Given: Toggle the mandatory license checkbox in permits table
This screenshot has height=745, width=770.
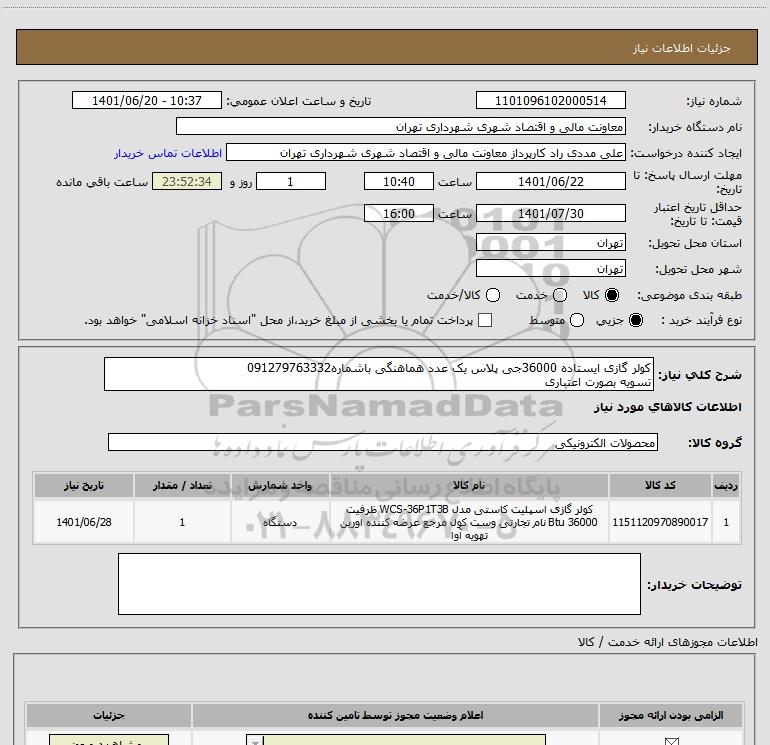Looking at the screenshot, I should [671, 741].
